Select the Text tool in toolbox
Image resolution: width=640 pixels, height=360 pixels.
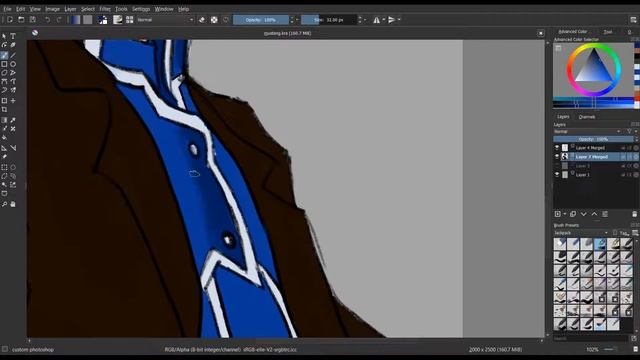tap(13, 36)
